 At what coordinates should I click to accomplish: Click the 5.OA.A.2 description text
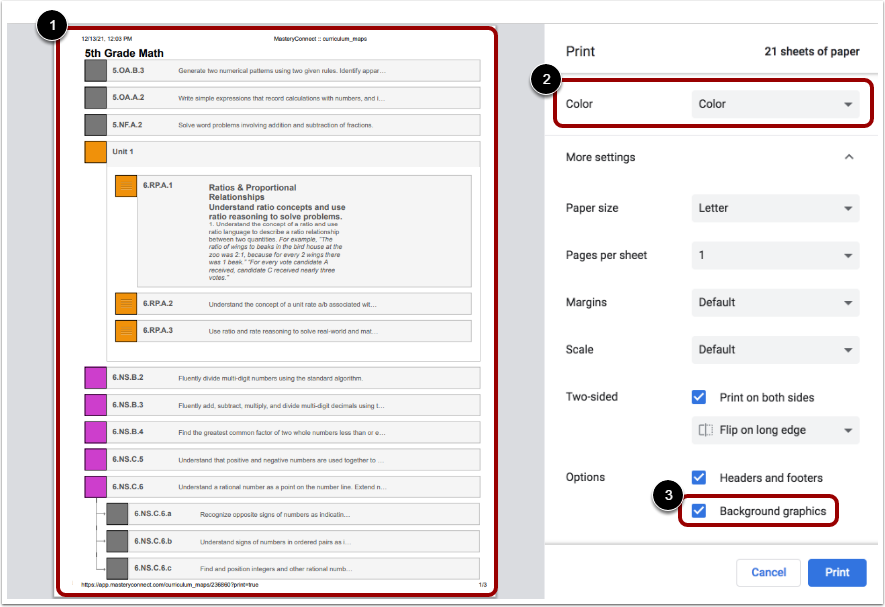click(282, 98)
